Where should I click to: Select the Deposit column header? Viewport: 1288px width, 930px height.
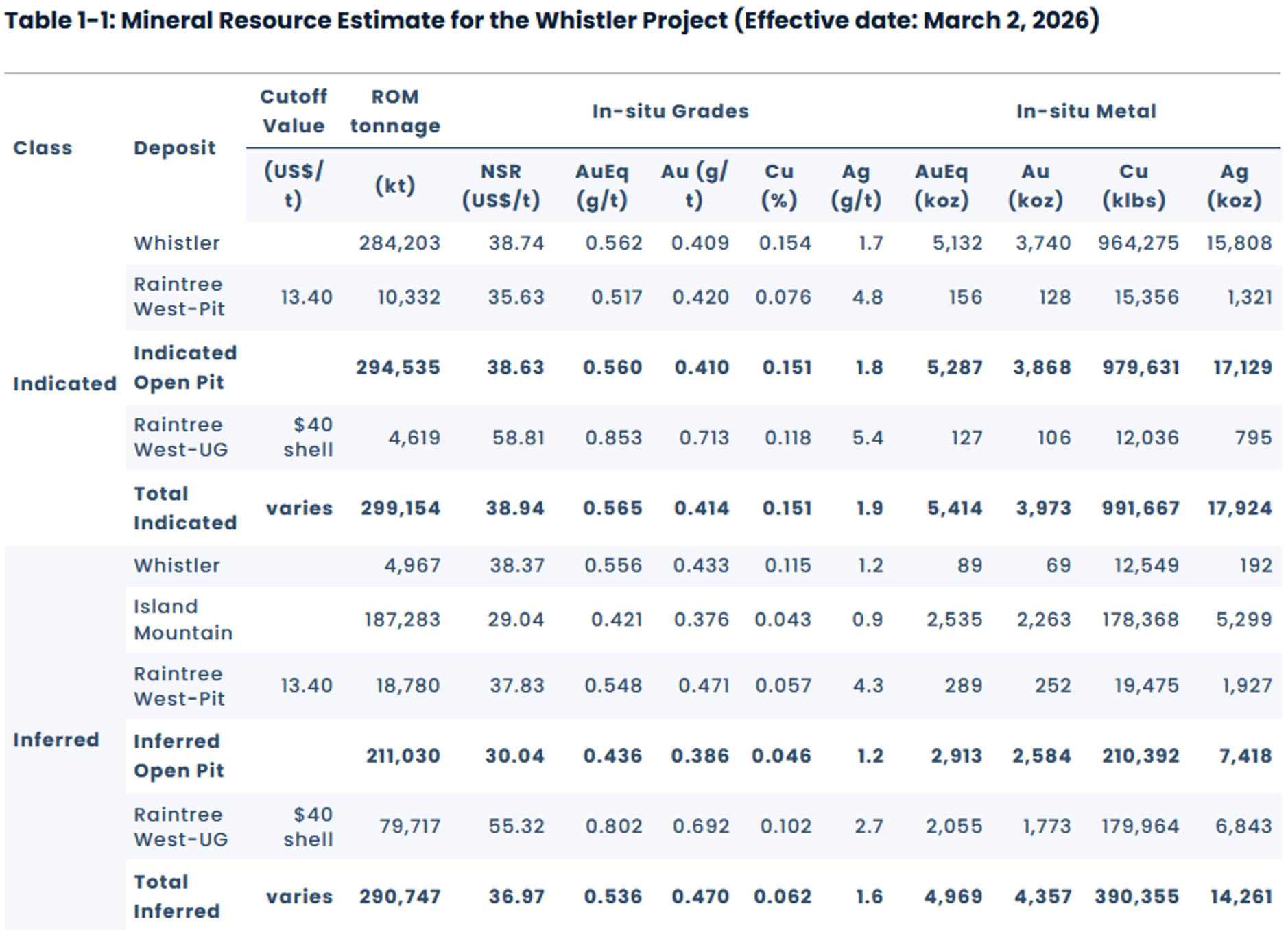pos(174,147)
